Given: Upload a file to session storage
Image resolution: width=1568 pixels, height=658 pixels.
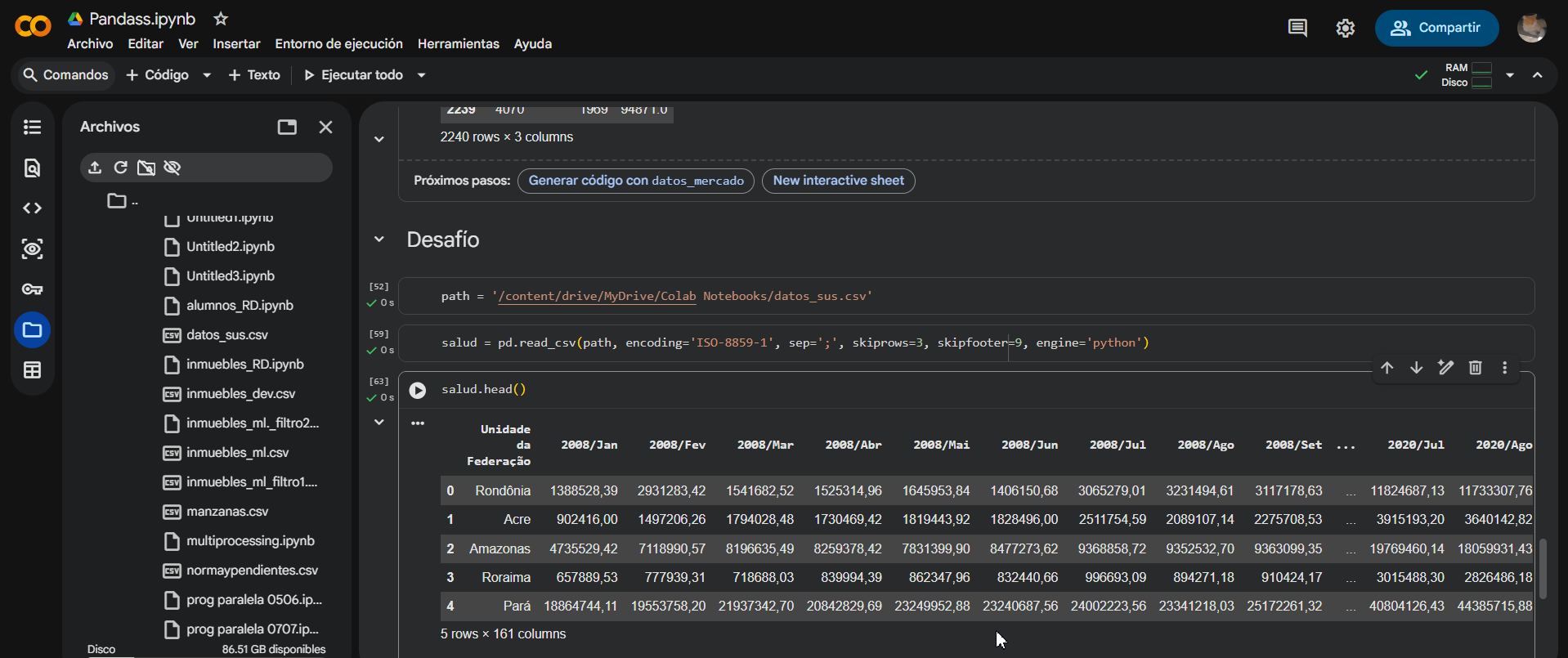Looking at the screenshot, I should click(95, 168).
